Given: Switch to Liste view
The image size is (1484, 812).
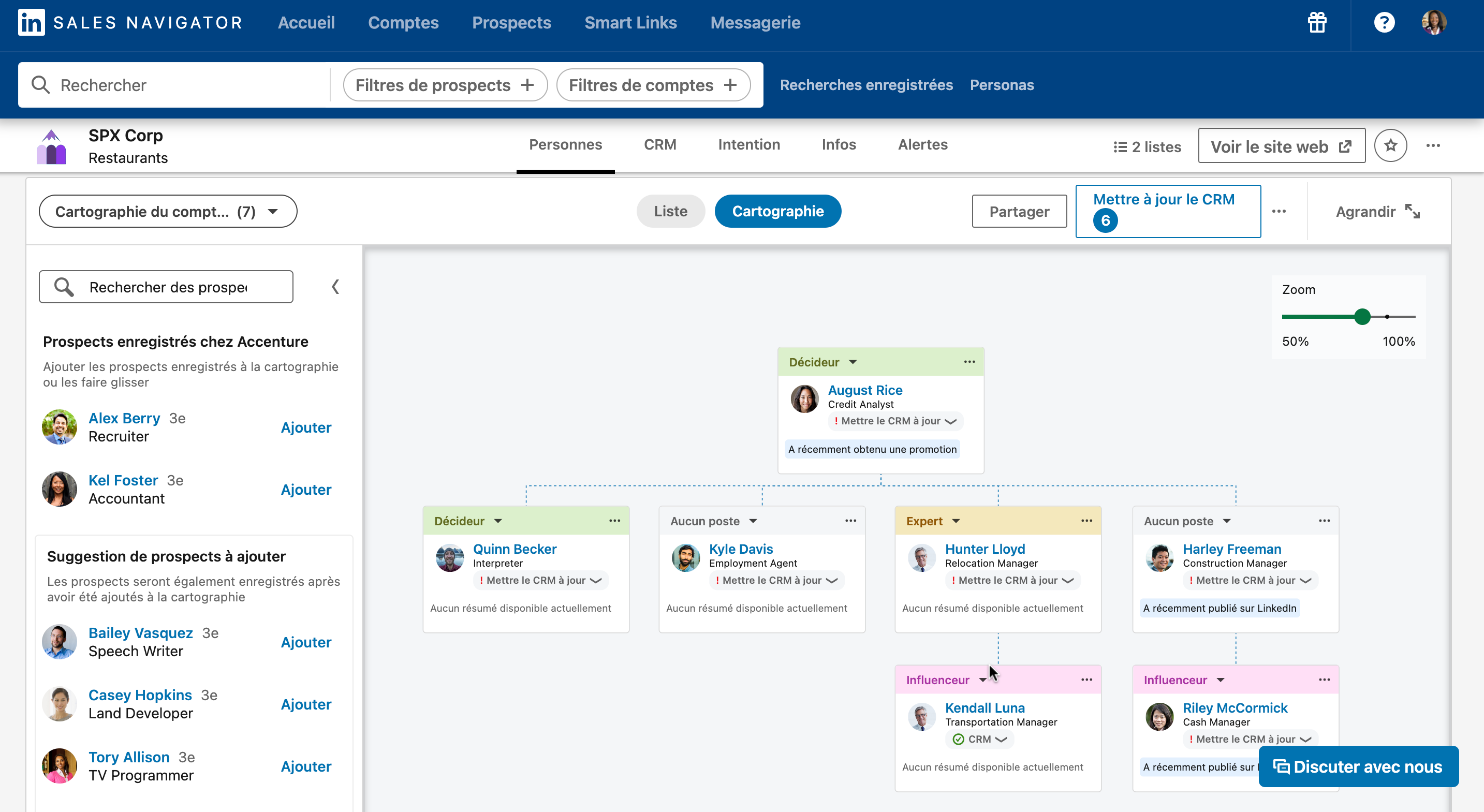Looking at the screenshot, I should point(670,211).
